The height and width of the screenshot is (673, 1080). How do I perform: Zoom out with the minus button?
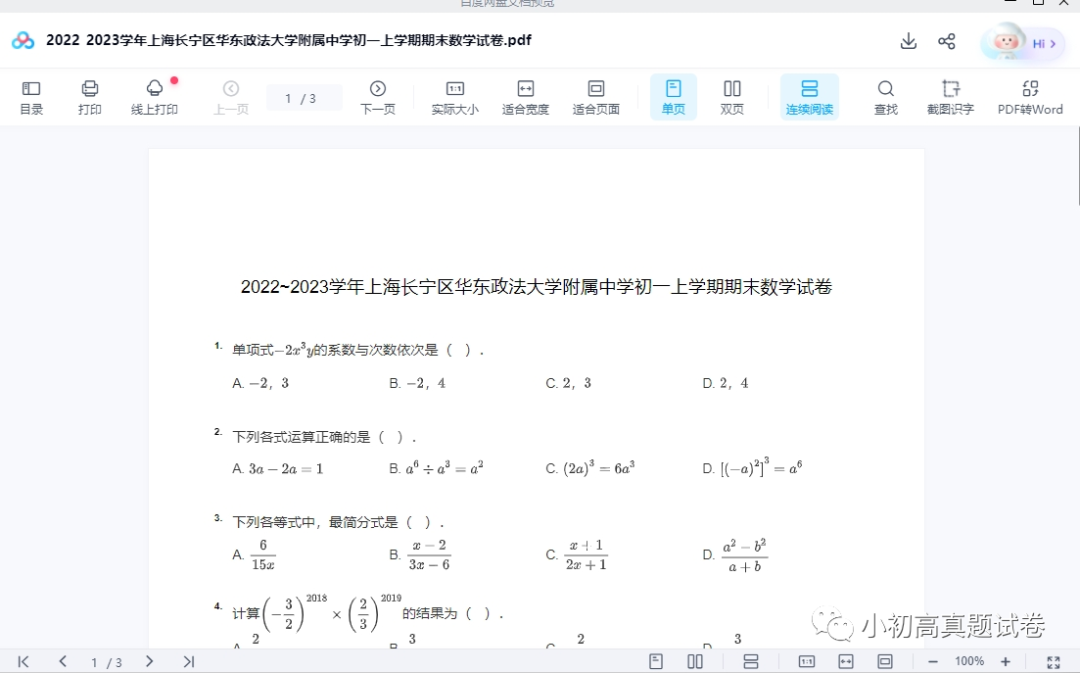point(933,661)
